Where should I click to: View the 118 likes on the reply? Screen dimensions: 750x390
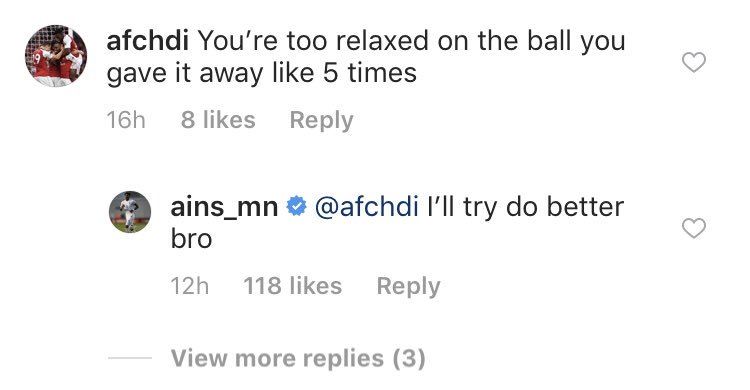pyautogui.click(x=293, y=286)
